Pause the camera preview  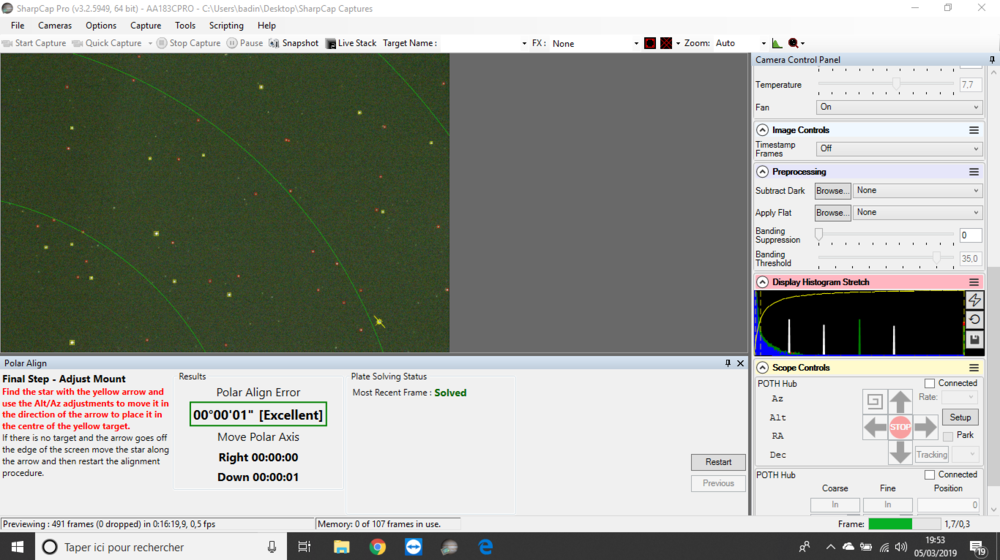click(245, 43)
